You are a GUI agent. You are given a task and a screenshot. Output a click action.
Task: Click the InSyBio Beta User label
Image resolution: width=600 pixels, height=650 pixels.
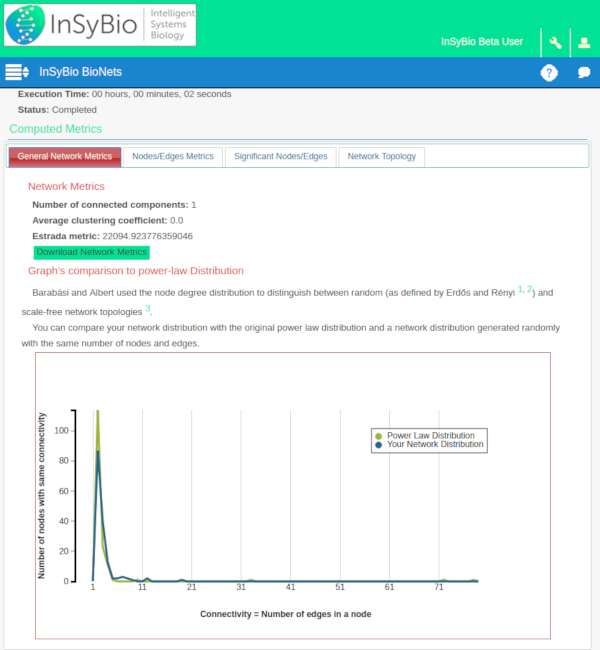click(482, 42)
